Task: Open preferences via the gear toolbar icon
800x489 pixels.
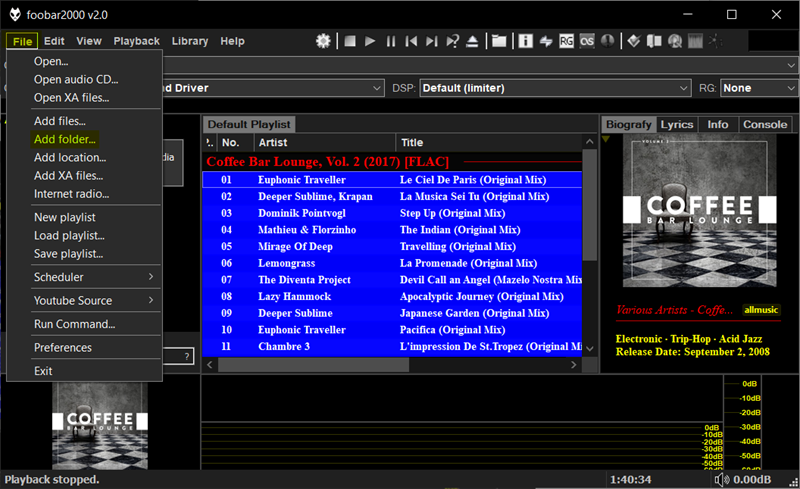Action: [x=323, y=41]
